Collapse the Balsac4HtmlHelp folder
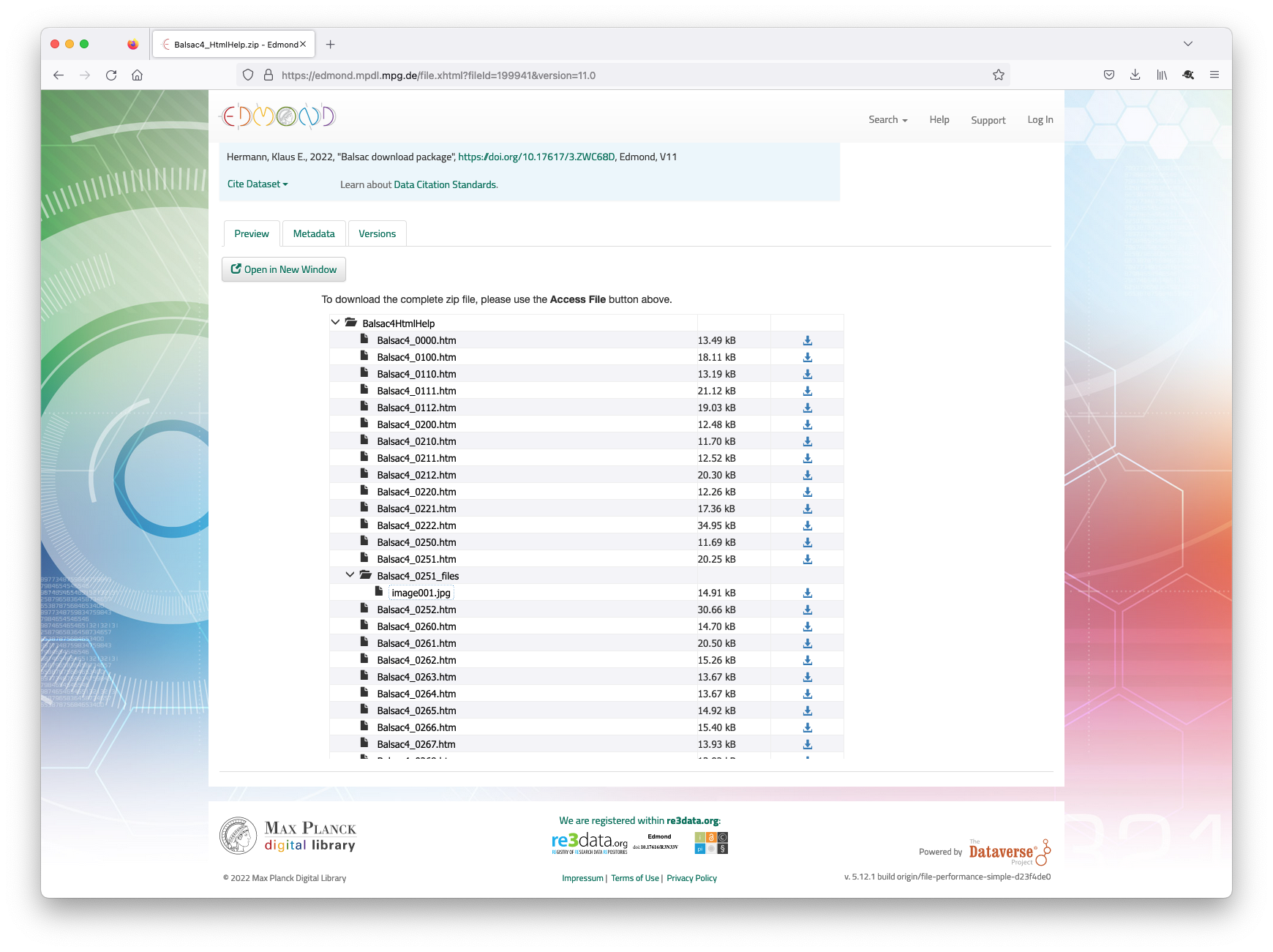1273x952 pixels. coord(335,322)
